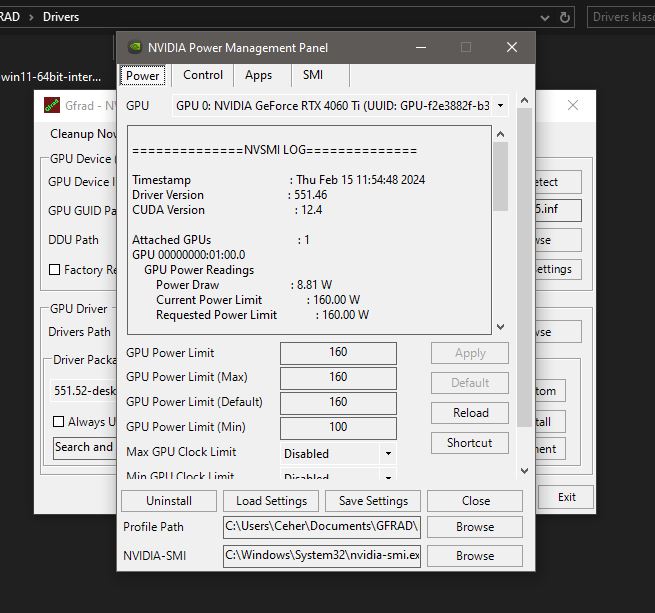This screenshot has height=613, width=655.
Task: Click the win11-64bit-inter... file name
Action: [51, 77]
